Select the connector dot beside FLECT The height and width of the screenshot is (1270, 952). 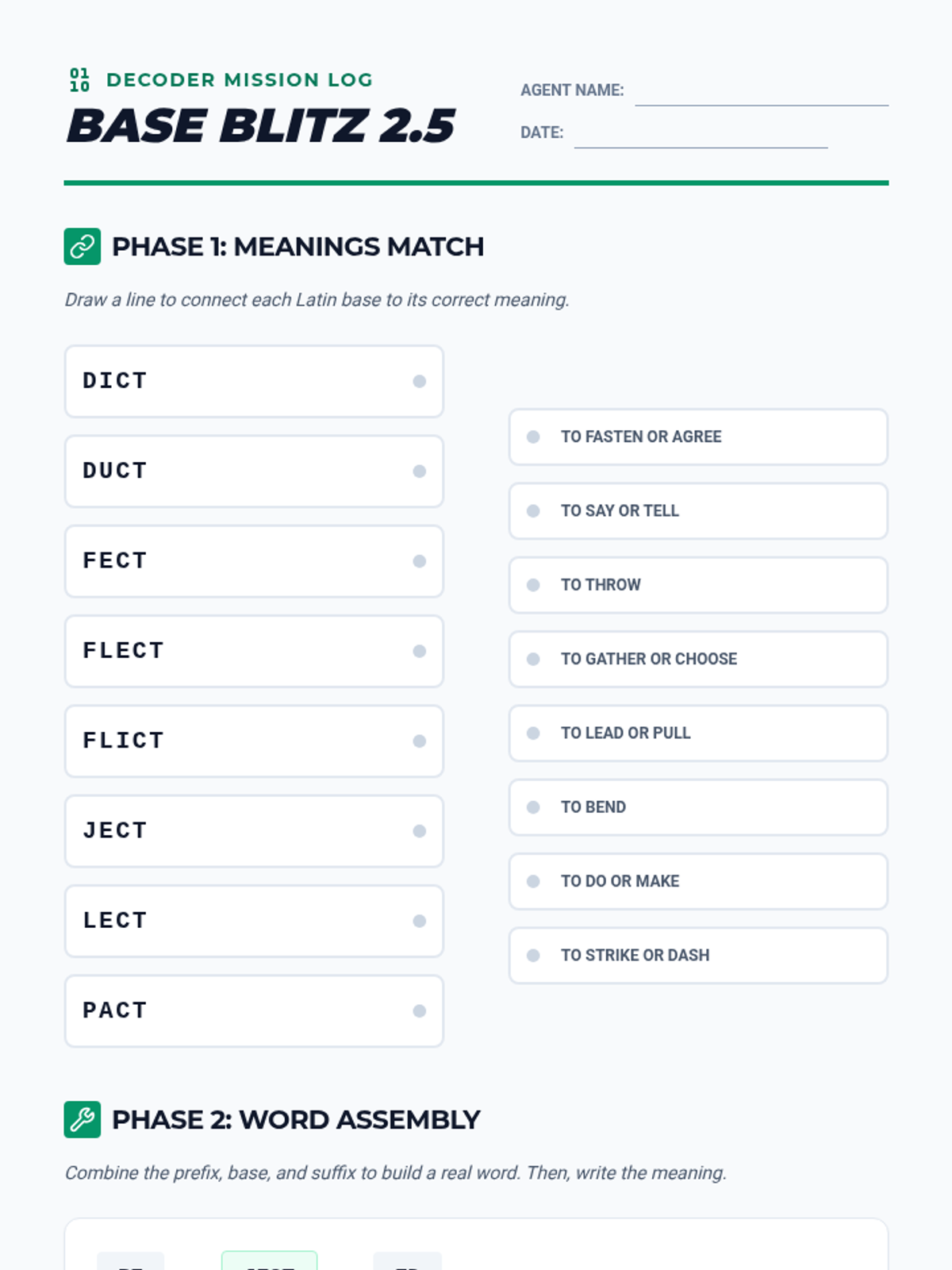tap(420, 652)
